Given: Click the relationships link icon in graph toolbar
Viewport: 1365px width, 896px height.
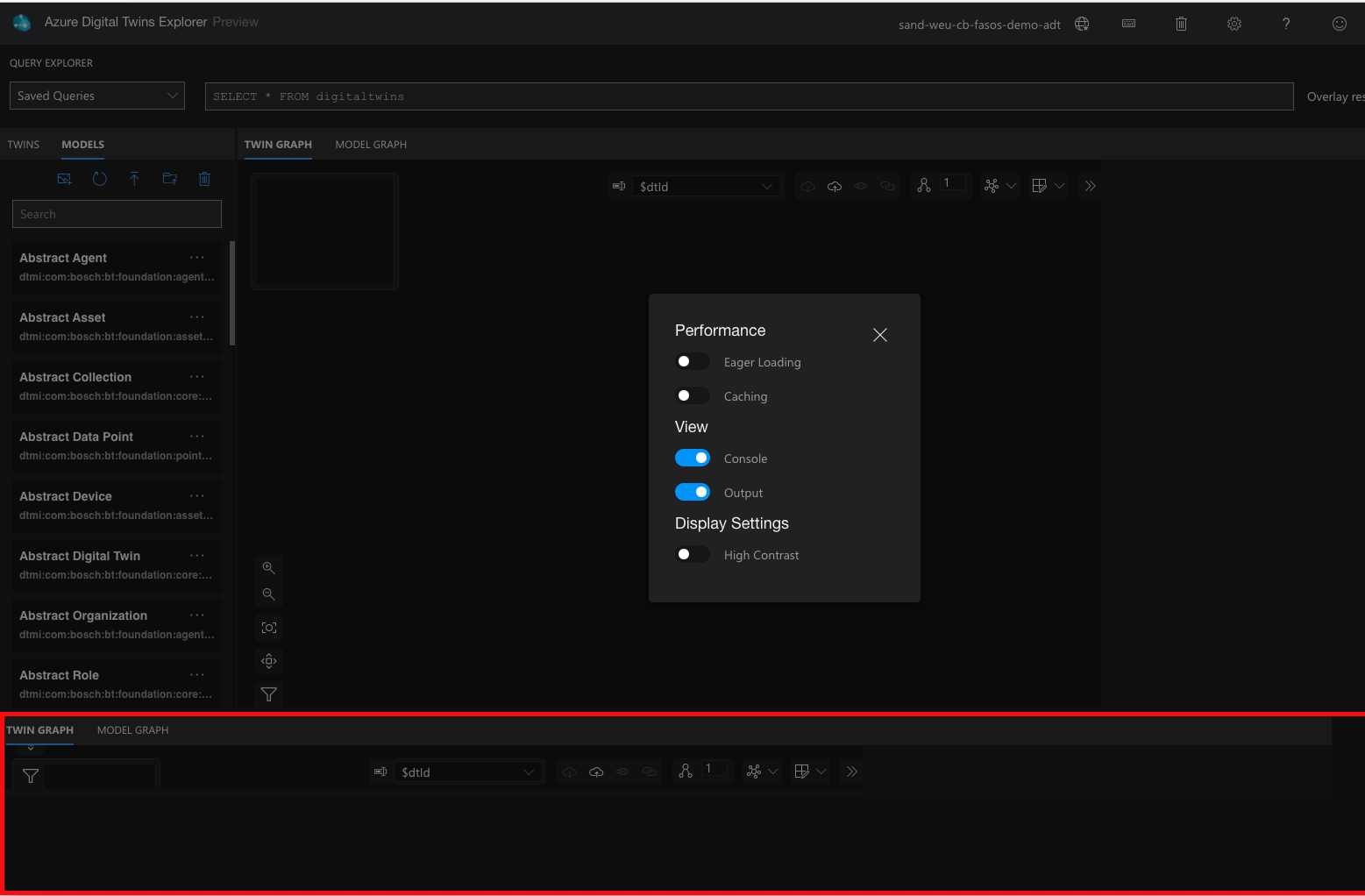Looking at the screenshot, I should tap(887, 186).
